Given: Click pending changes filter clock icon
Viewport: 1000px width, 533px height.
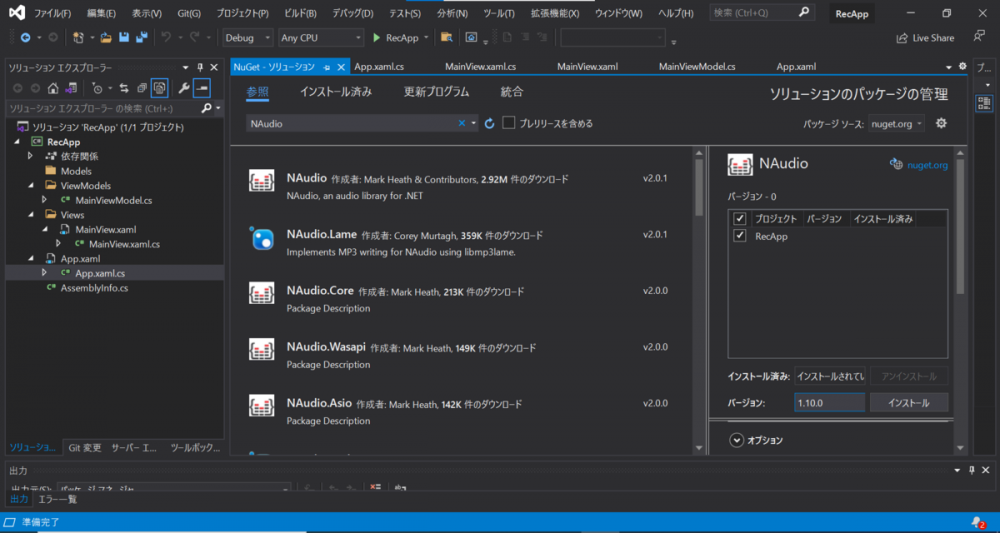Looking at the screenshot, I should (x=97, y=88).
